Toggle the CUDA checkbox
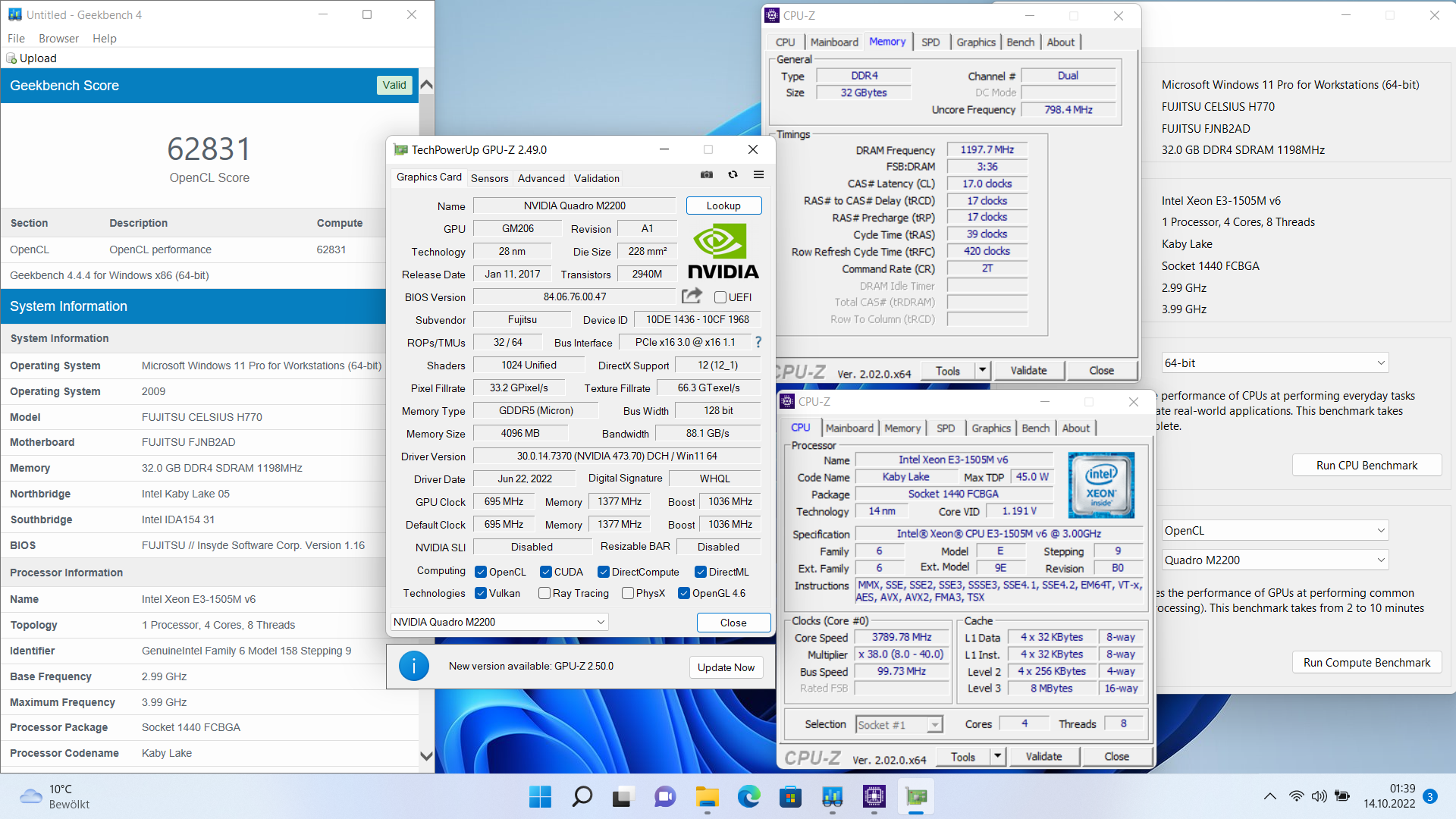Image resolution: width=1456 pixels, height=819 pixels. click(x=546, y=572)
